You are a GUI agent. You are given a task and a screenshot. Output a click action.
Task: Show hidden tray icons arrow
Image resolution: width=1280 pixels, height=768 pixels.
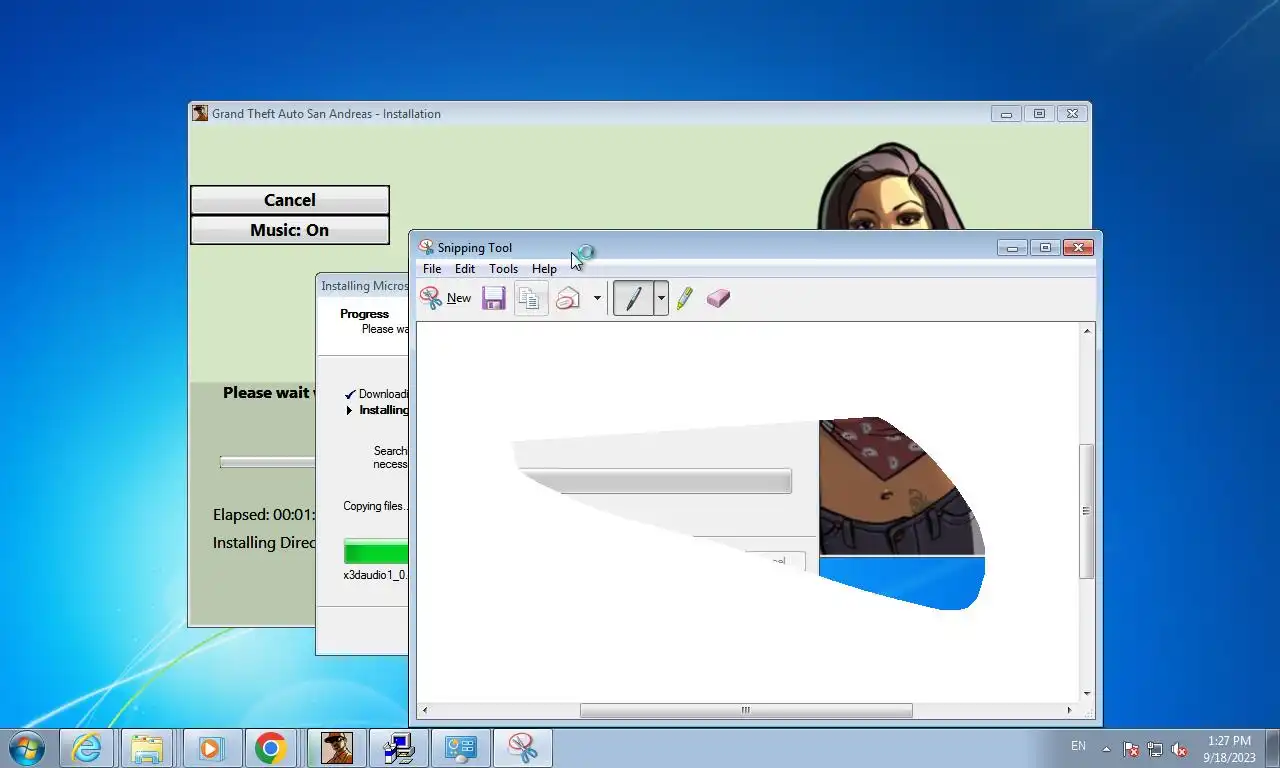tap(1106, 749)
